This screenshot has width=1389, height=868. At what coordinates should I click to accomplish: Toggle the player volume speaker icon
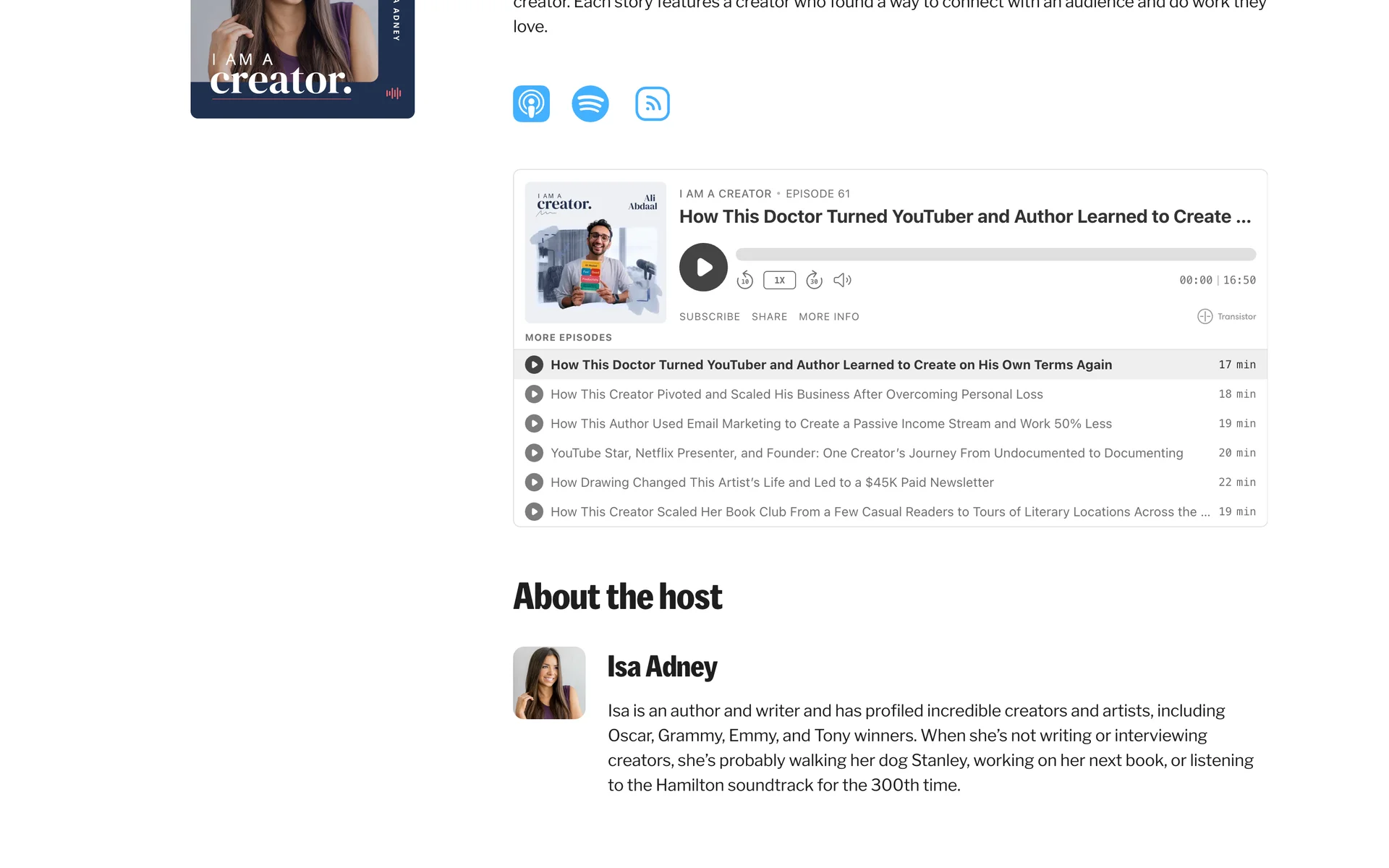click(842, 280)
